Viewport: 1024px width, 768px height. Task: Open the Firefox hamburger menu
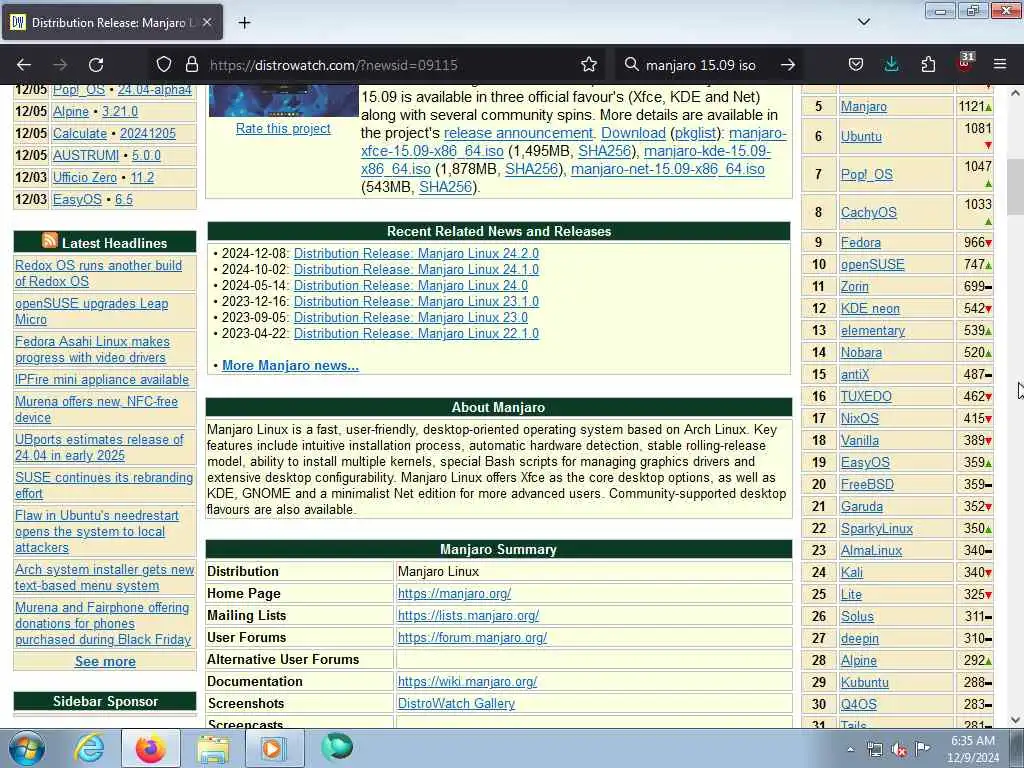click(x=1000, y=65)
